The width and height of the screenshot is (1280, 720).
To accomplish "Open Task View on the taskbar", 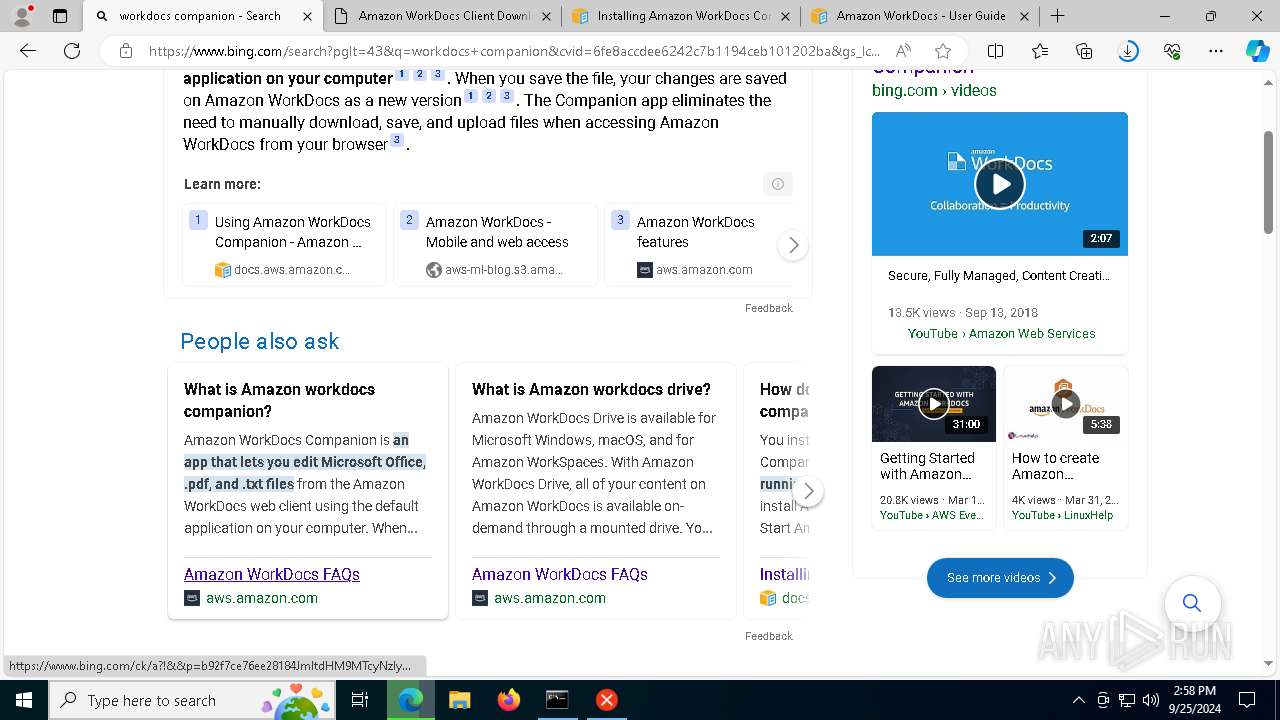I will pos(361,700).
